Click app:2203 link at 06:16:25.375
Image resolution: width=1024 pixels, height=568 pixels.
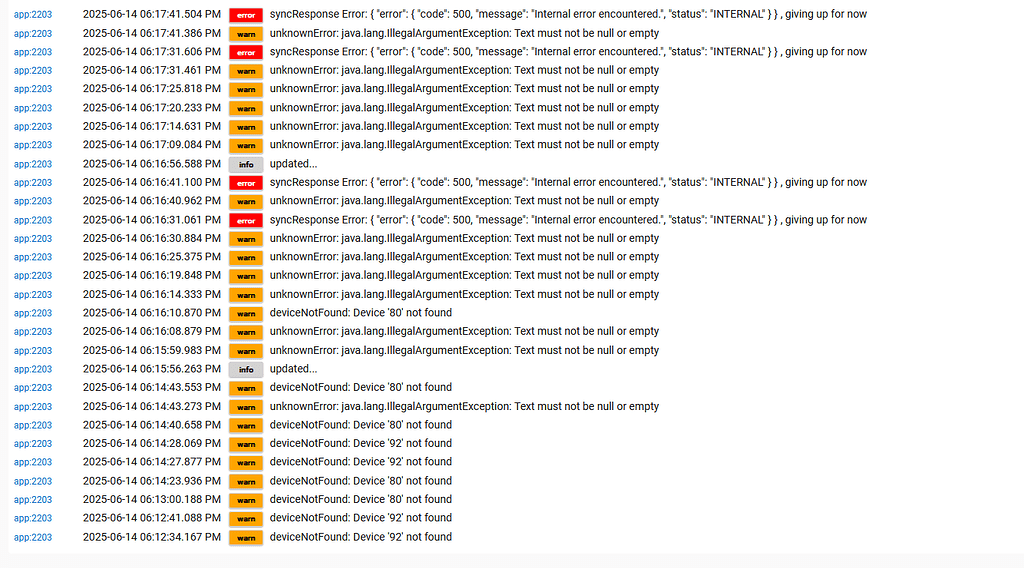[32, 257]
